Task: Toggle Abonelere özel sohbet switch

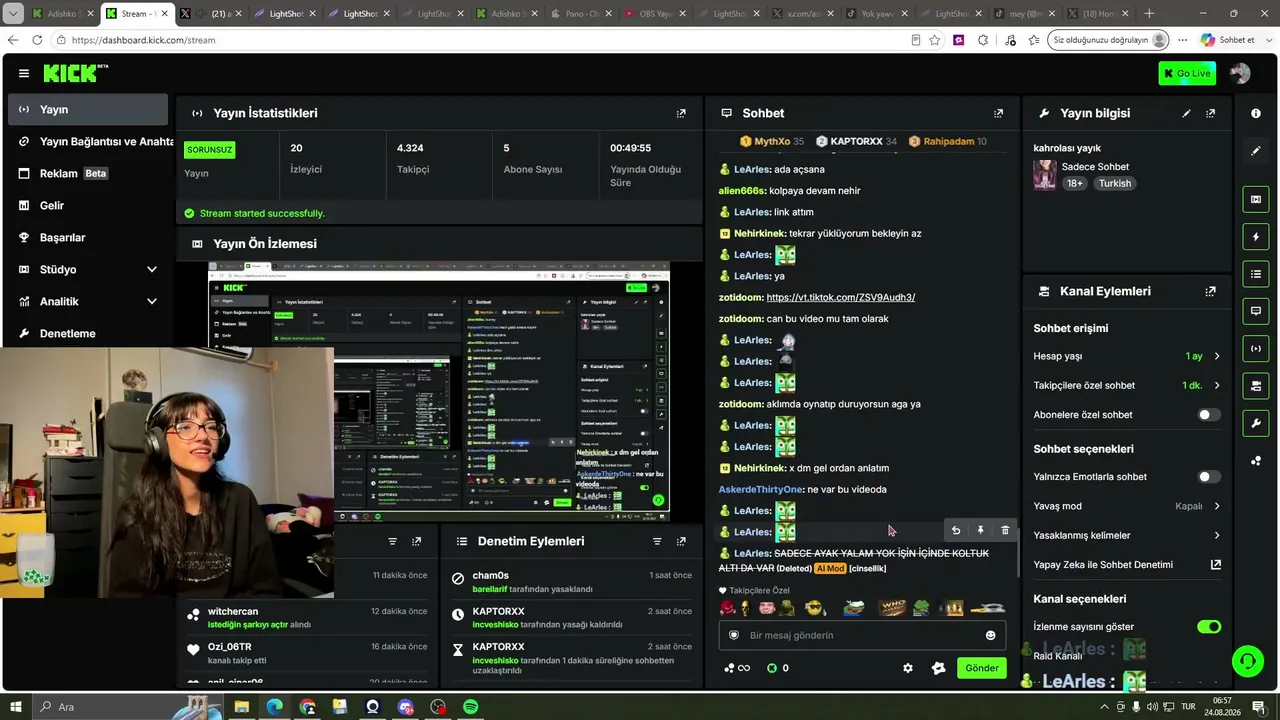Action: tap(1209, 415)
